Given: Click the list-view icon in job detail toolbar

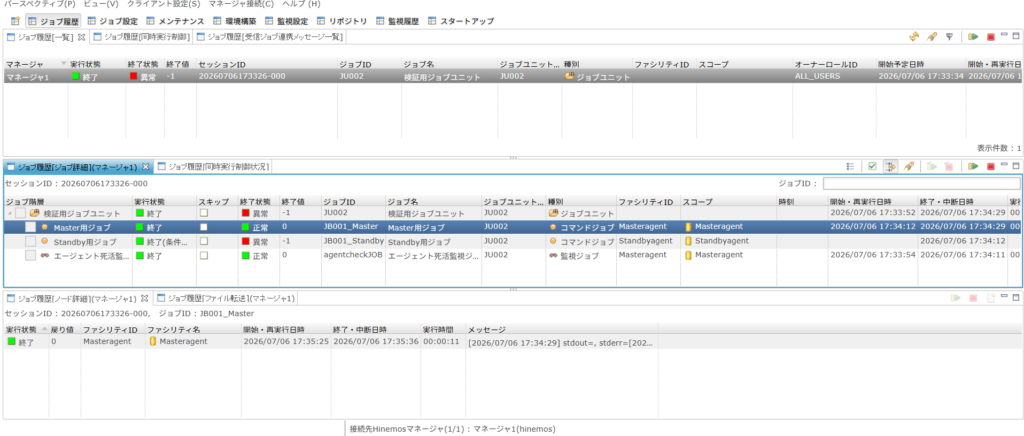Looking at the screenshot, I should click(850, 167).
